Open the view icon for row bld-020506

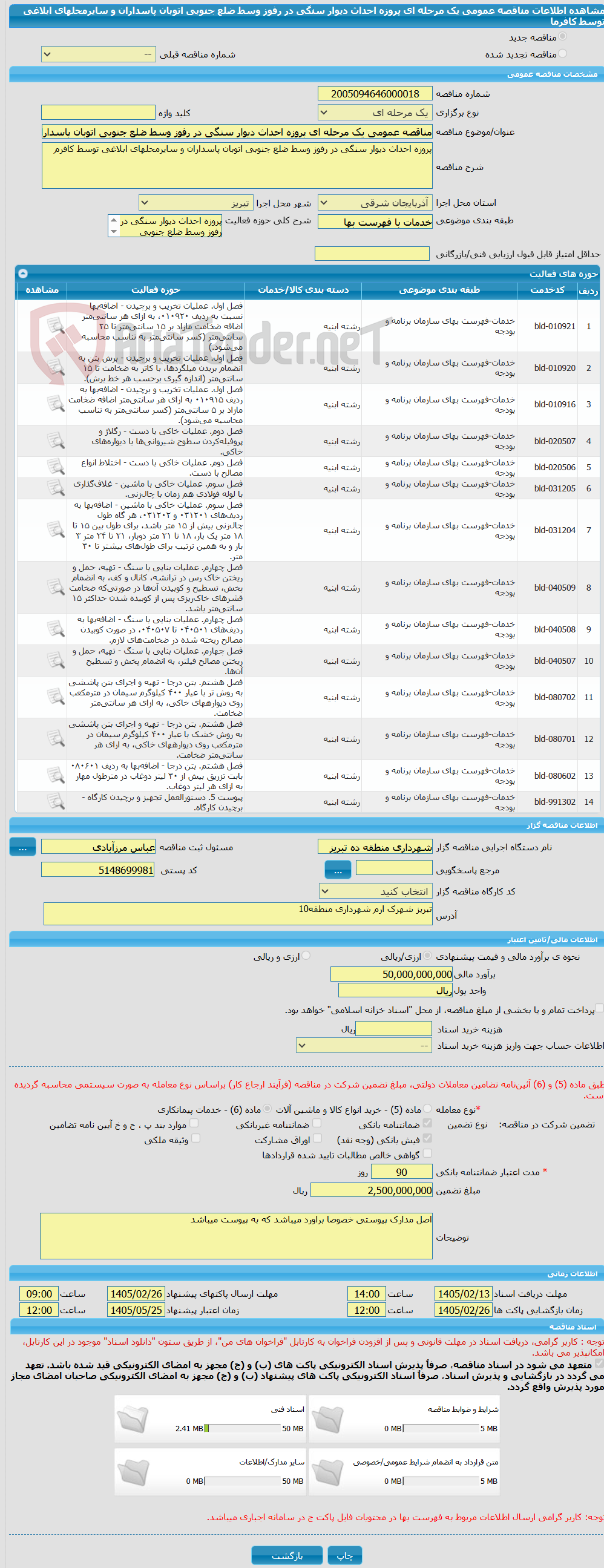[x=56, y=467]
